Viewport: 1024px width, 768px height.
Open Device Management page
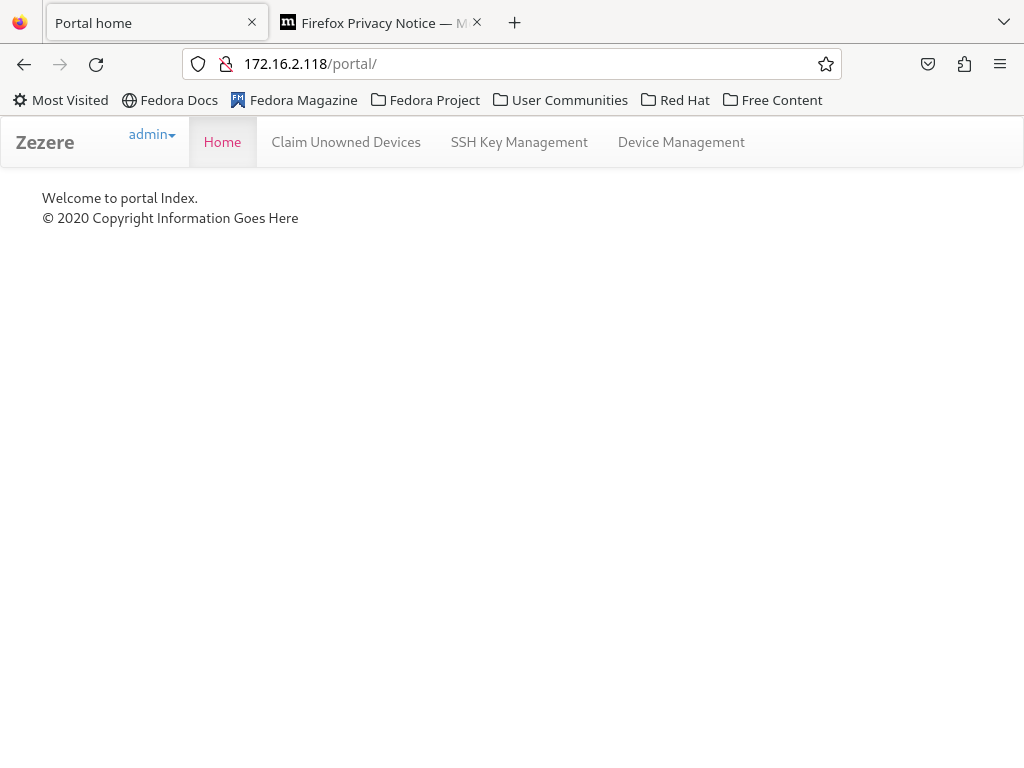681,142
